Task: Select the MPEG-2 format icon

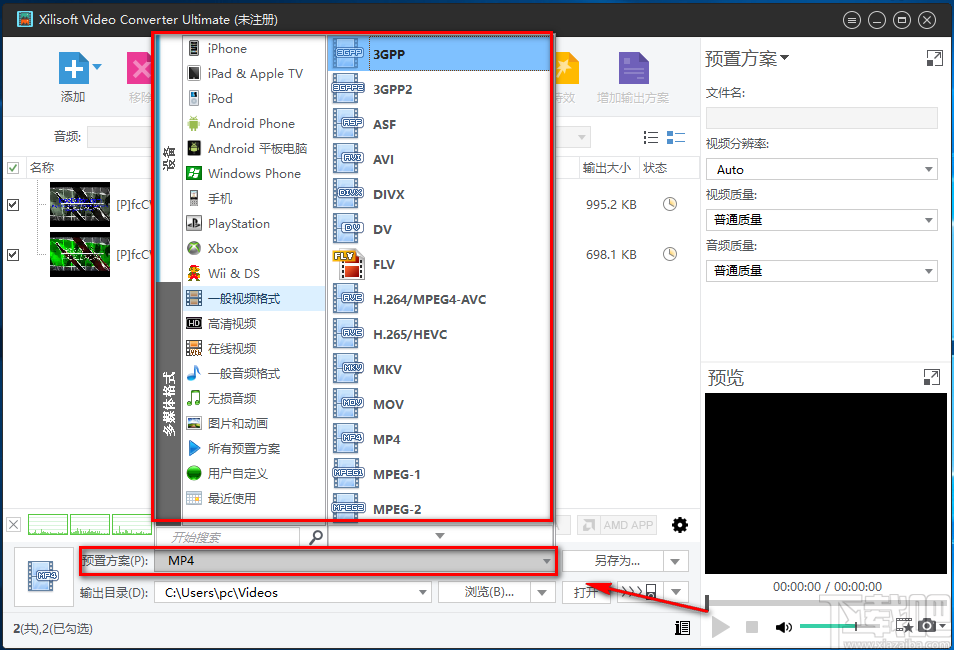Action: click(x=348, y=508)
